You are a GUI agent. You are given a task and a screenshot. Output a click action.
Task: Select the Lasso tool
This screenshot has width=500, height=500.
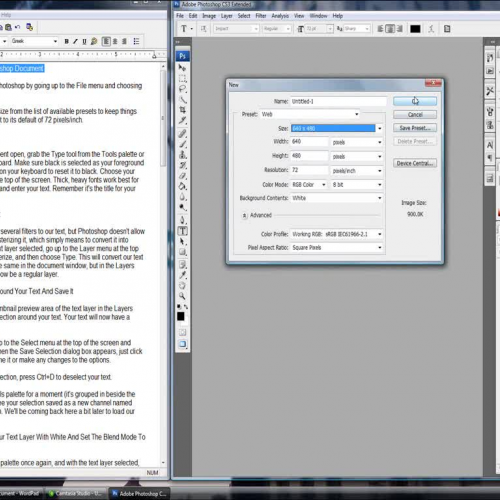tap(182, 89)
